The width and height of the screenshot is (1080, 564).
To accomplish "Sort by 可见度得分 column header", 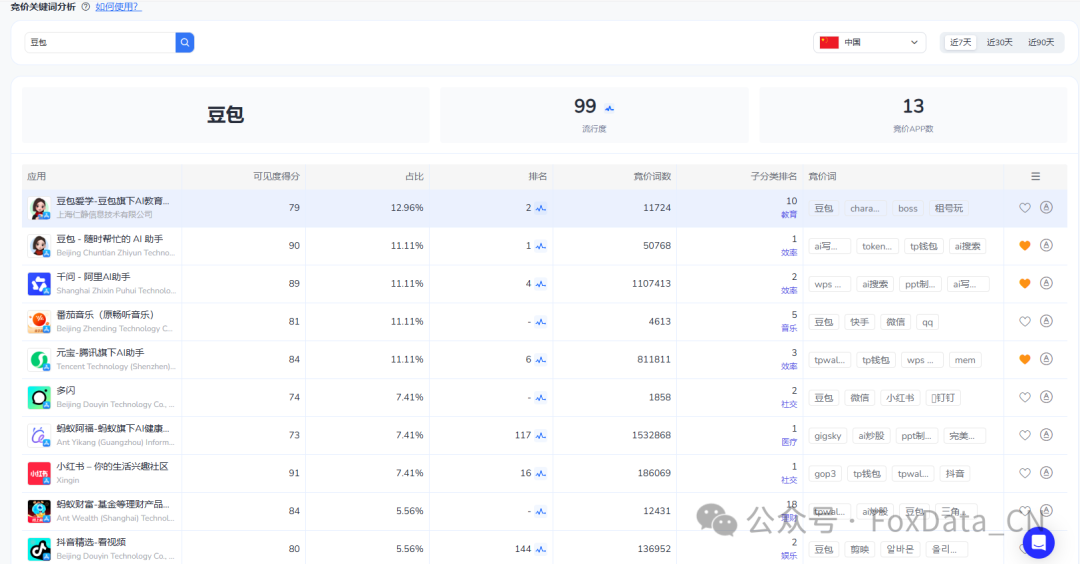I will [276, 176].
